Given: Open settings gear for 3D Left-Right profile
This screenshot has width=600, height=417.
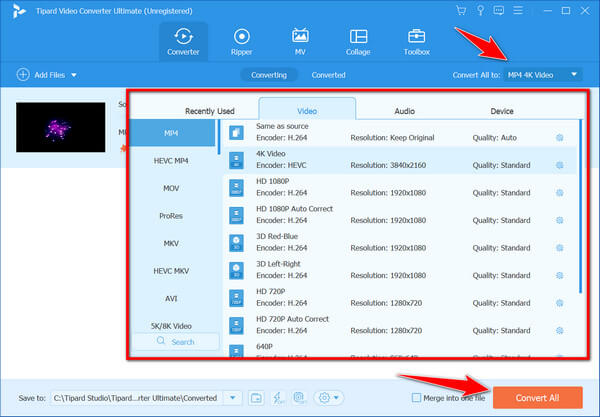Looking at the screenshot, I should [x=559, y=275].
